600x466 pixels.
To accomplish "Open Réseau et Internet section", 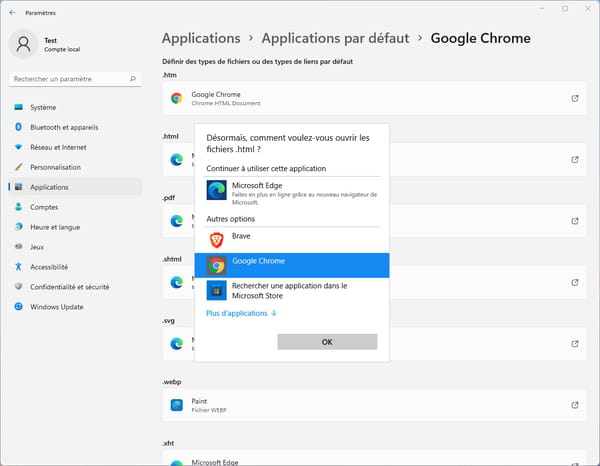I will coord(75,147).
